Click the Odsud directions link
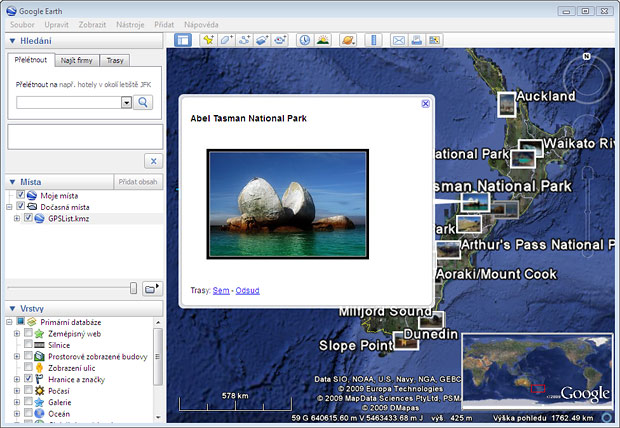The height and width of the screenshot is (428, 620). pyautogui.click(x=248, y=290)
